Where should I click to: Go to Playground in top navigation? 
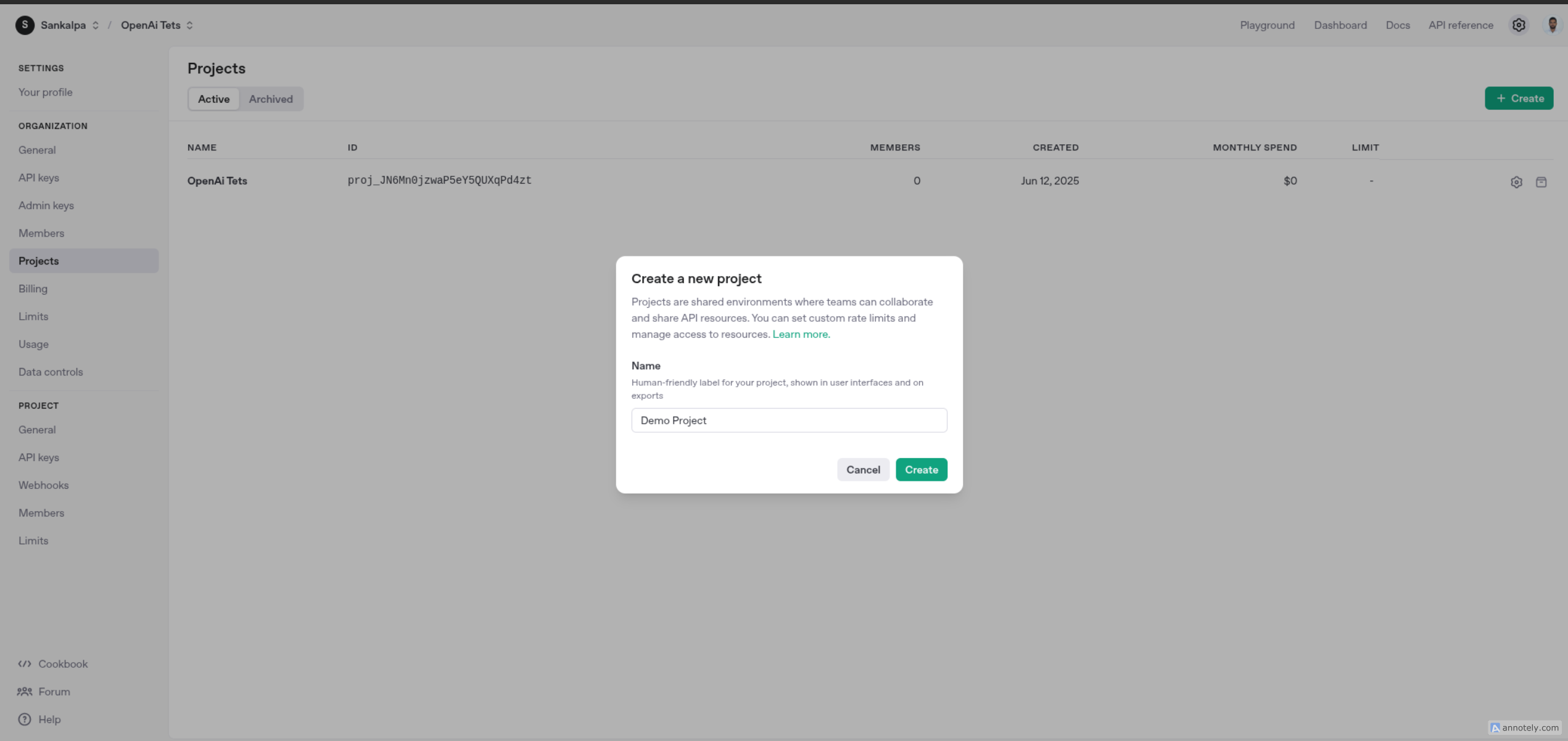[x=1266, y=25]
